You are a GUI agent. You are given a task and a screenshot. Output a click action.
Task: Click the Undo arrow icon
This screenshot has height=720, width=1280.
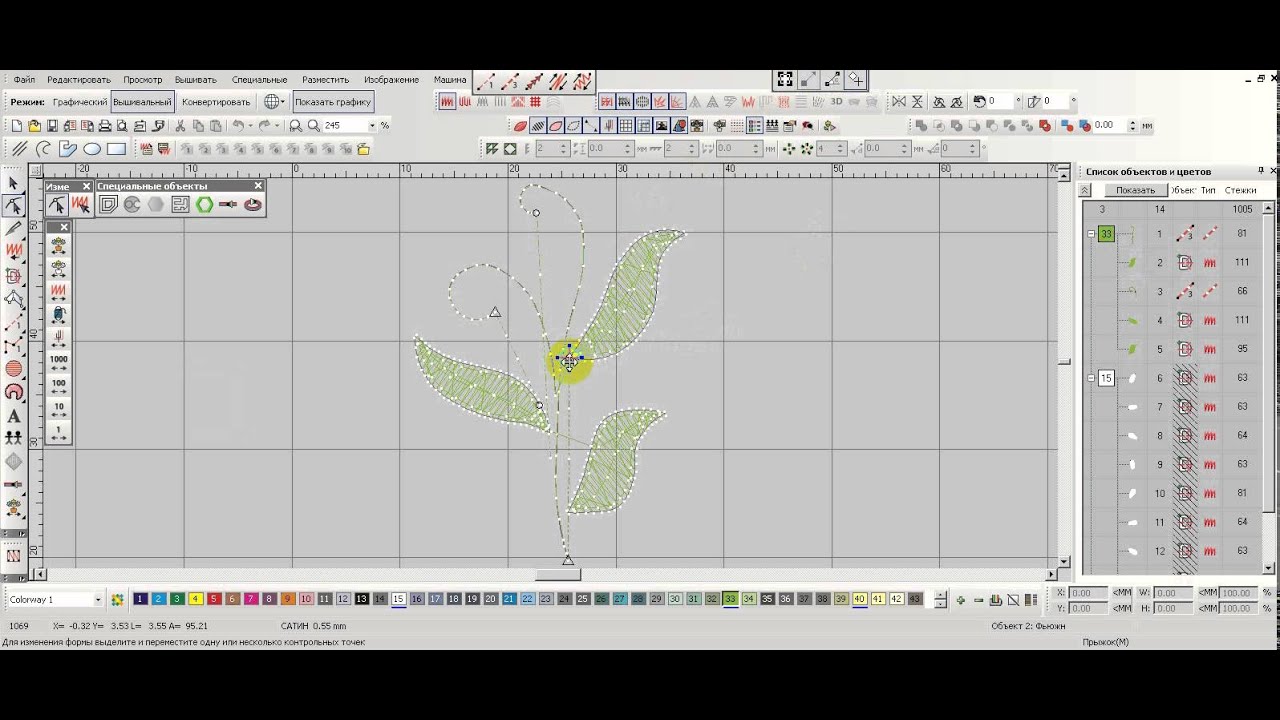(238, 126)
